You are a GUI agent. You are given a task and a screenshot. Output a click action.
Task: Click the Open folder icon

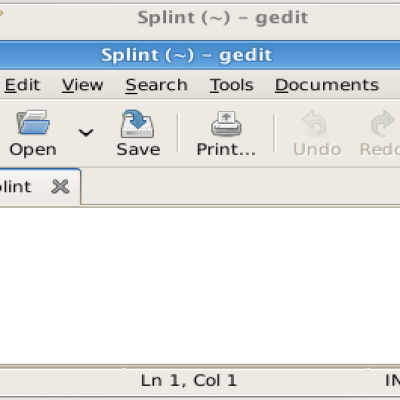click(33, 122)
